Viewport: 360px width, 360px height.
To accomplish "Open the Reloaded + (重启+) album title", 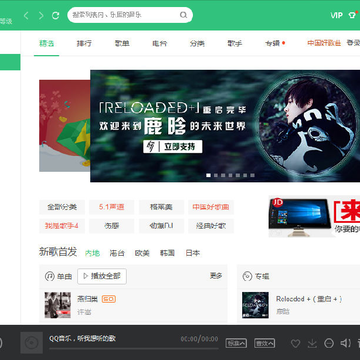I will coord(309,299).
